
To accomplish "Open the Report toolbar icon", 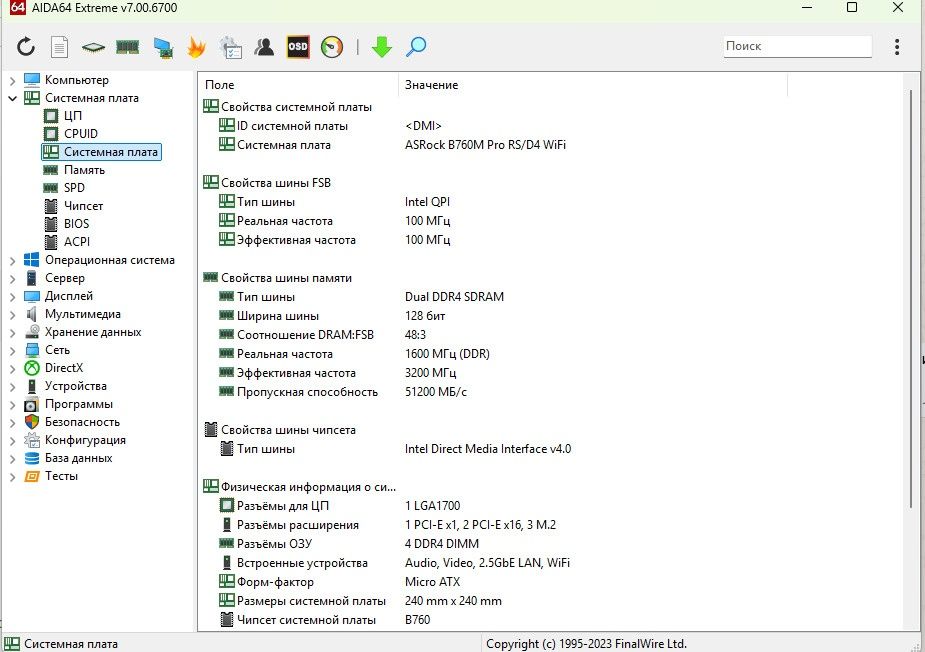I will (59, 47).
